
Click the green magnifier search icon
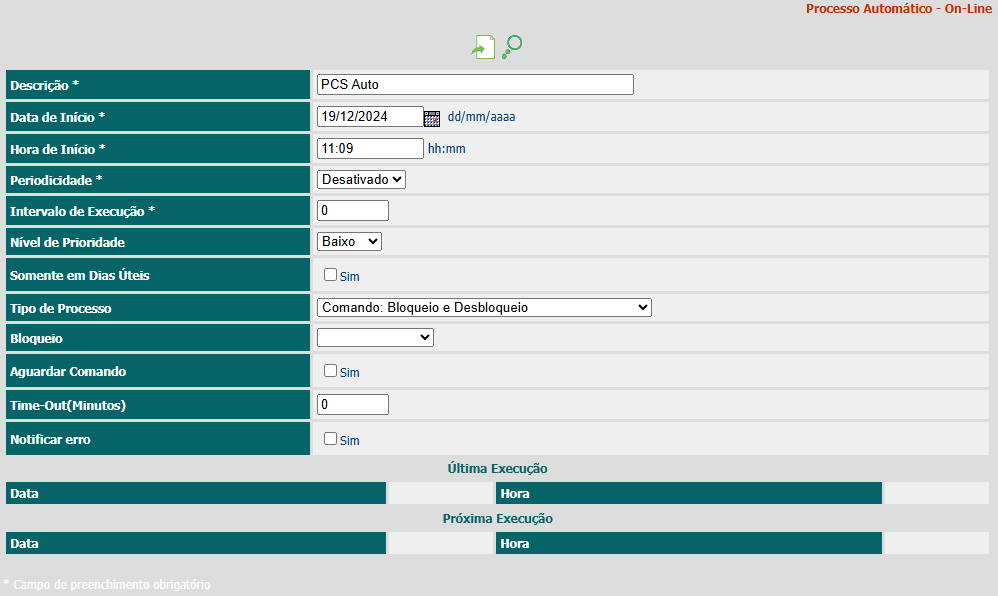pyautogui.click(x=512, y=47)
